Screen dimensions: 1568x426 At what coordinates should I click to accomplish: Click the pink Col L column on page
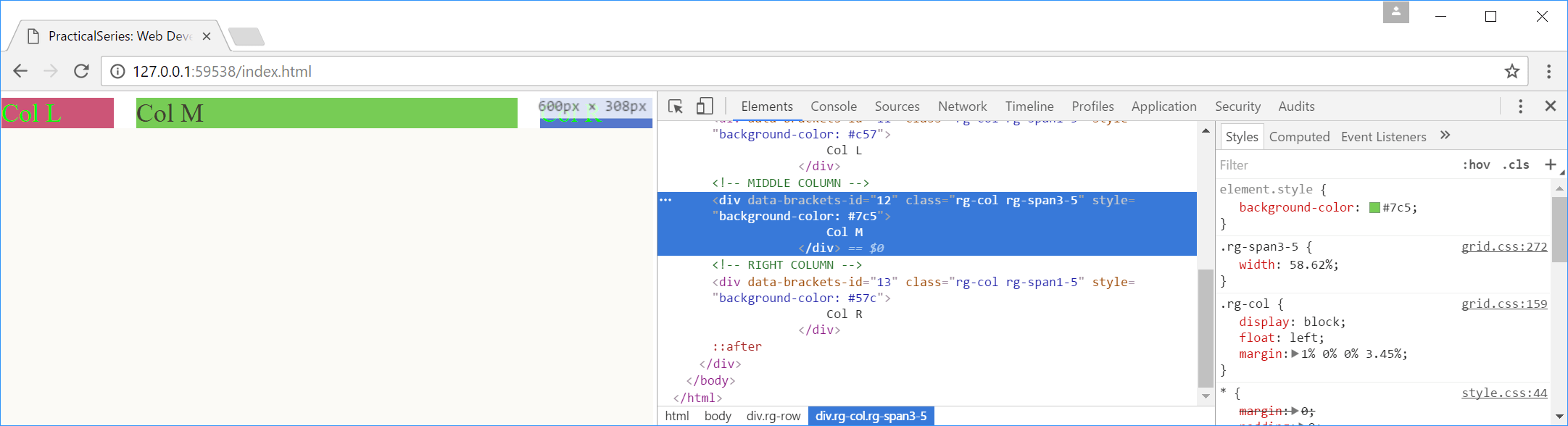coord(57,113)
